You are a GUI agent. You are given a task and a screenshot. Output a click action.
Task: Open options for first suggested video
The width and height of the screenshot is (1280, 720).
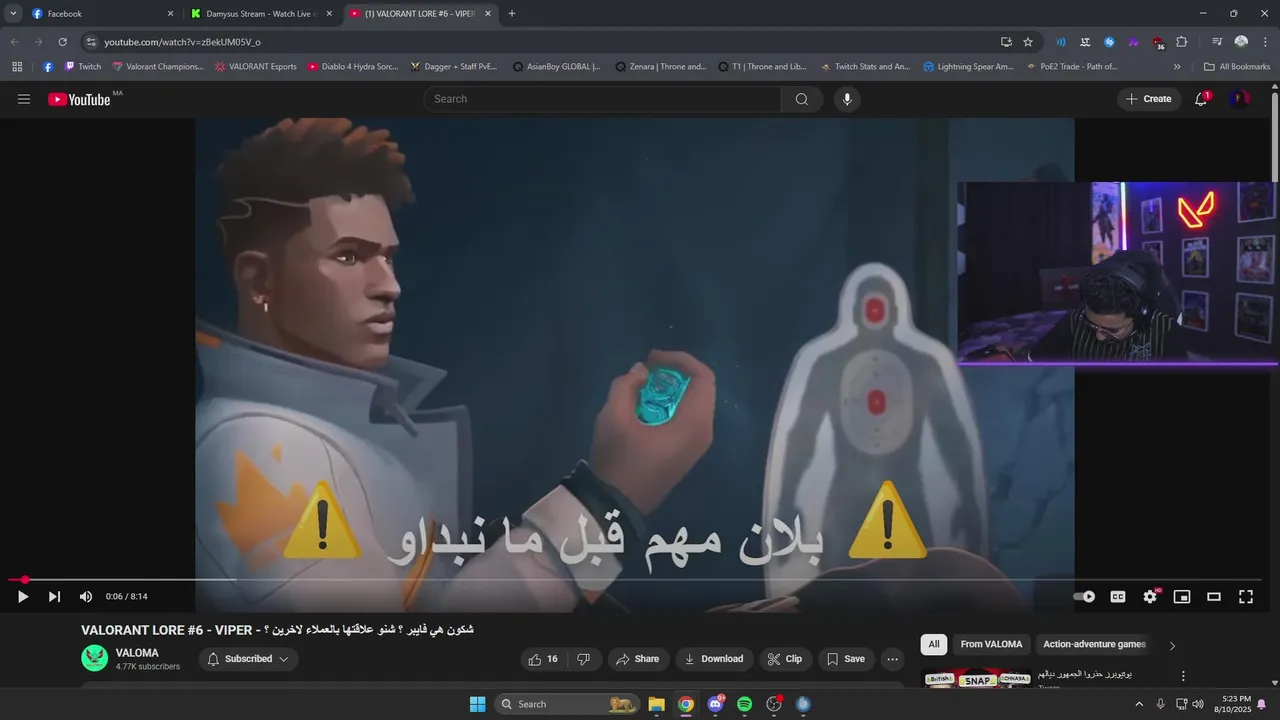1183,676
